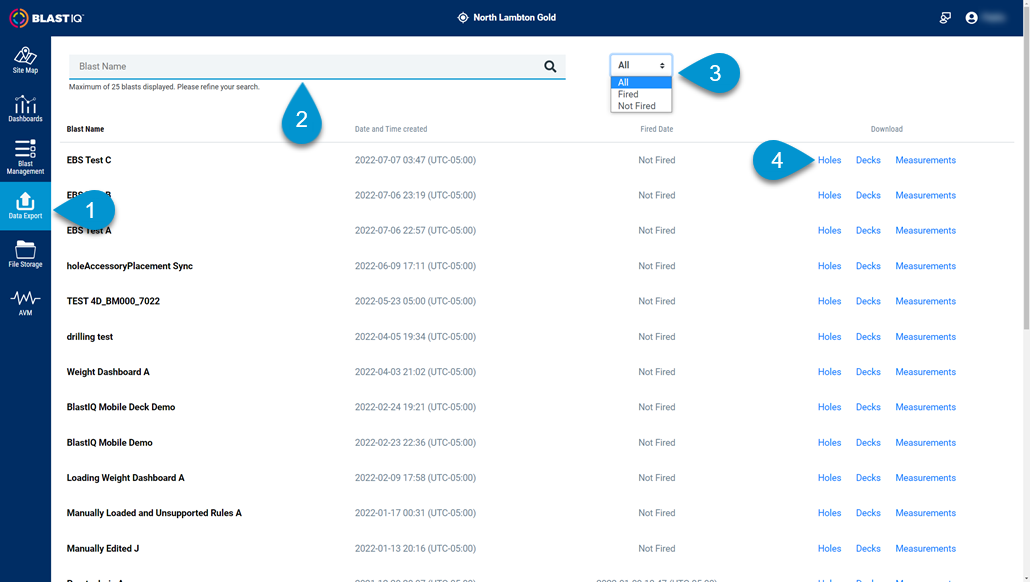1030x582 pixels.
Task: Download Measurements for holeAccessoryPlacement Sync
Action: click(925, 266)
